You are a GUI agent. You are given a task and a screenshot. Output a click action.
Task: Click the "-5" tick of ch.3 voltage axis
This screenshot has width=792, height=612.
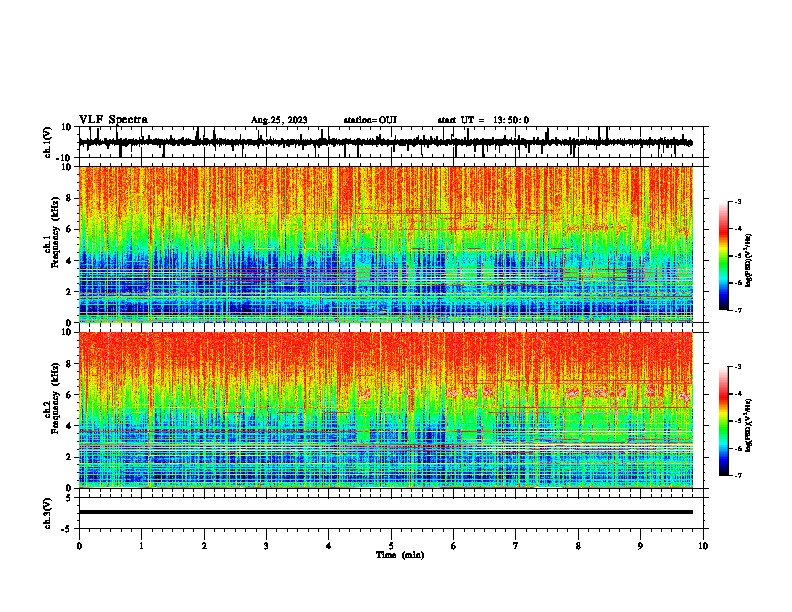coord(68,529)
